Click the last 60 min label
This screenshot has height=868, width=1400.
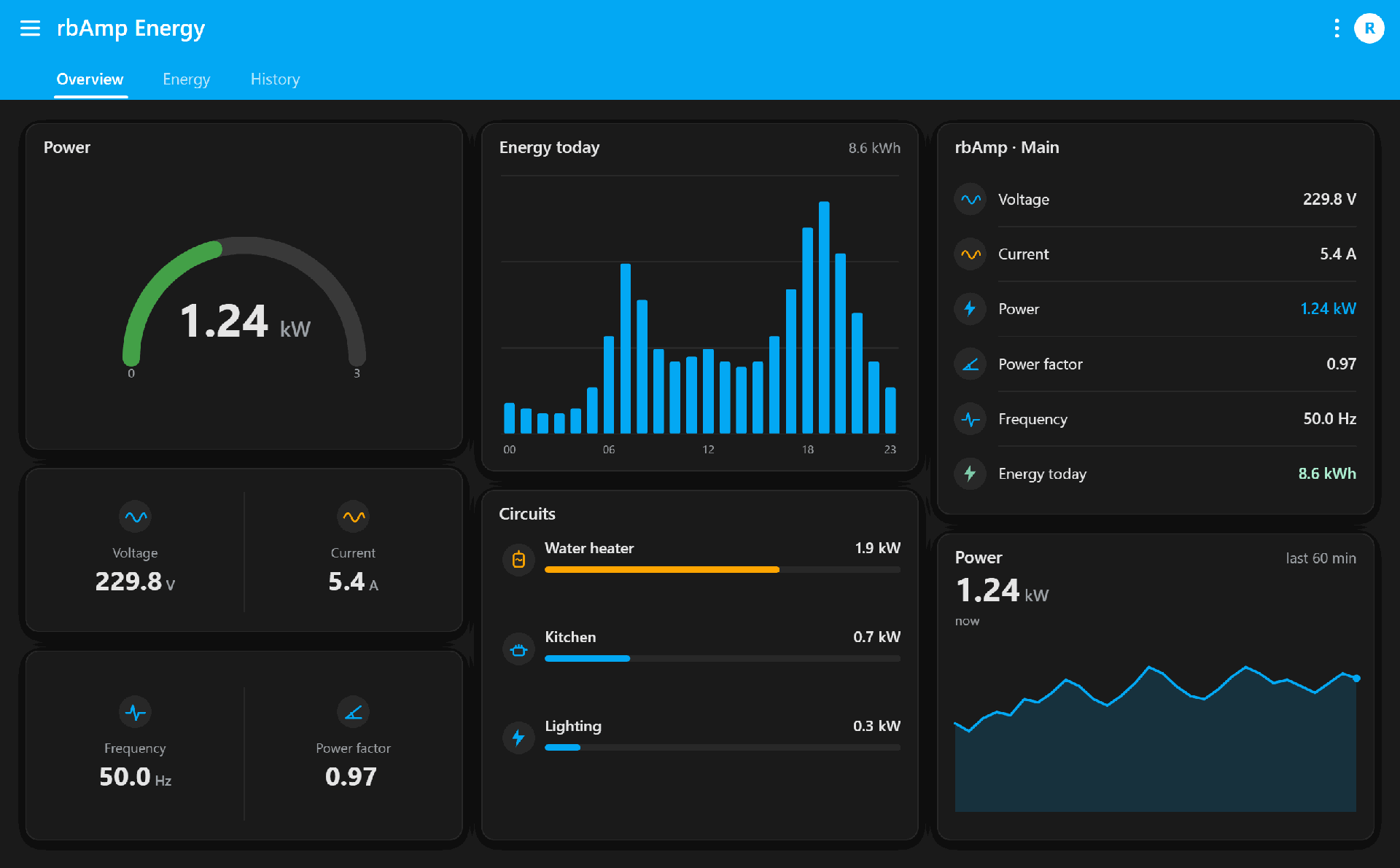1321,558
